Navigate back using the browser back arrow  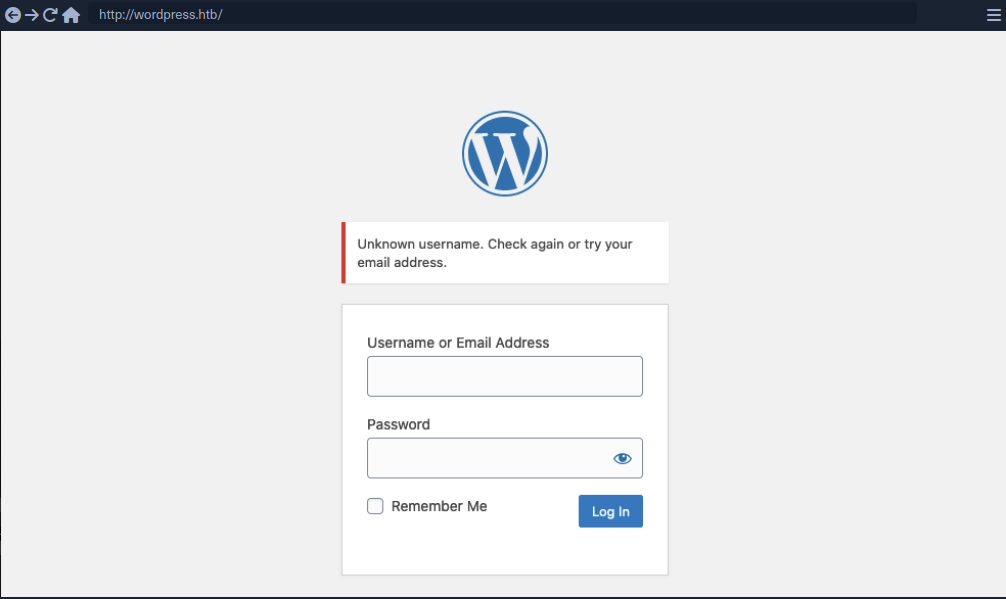click(14, 14)
